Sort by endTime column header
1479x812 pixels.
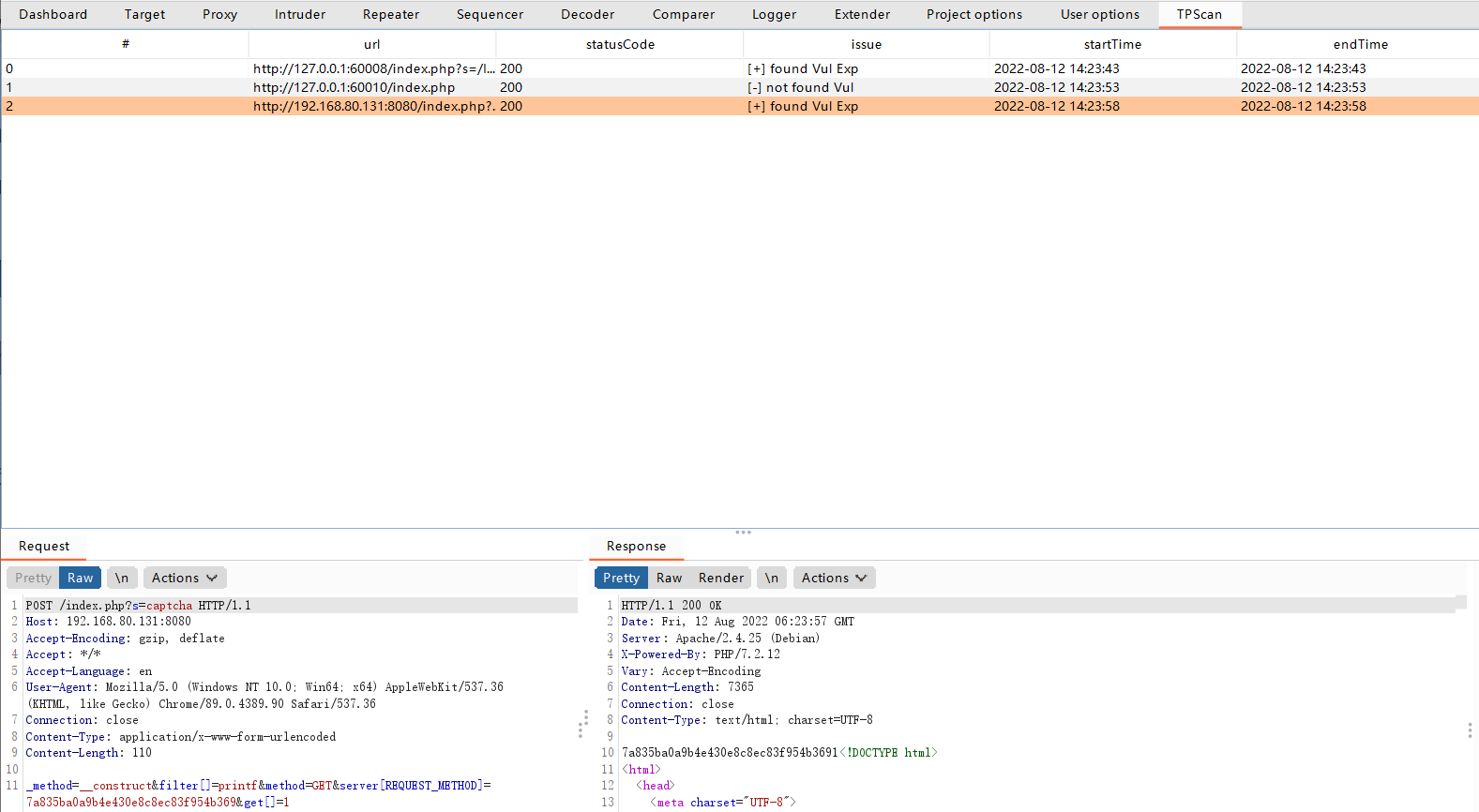[x=1360, y=44]
